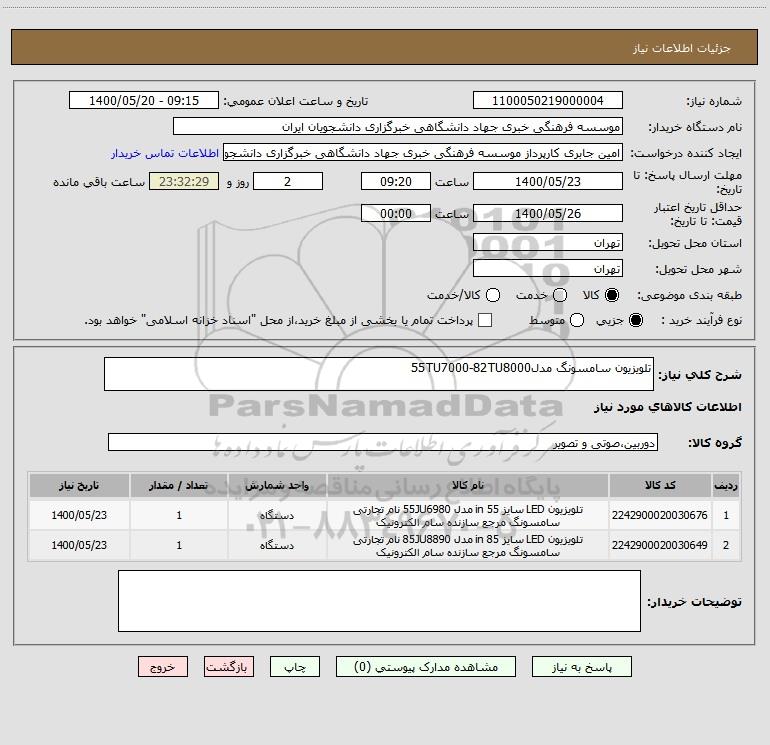Viewport: 770px width, 745px height.
Task: Click the خروج exit button
Action: click(x=163, y=666)
